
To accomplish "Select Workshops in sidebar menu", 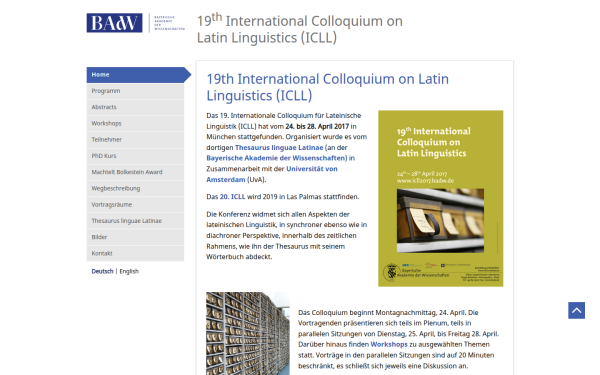I will [135, 124].
